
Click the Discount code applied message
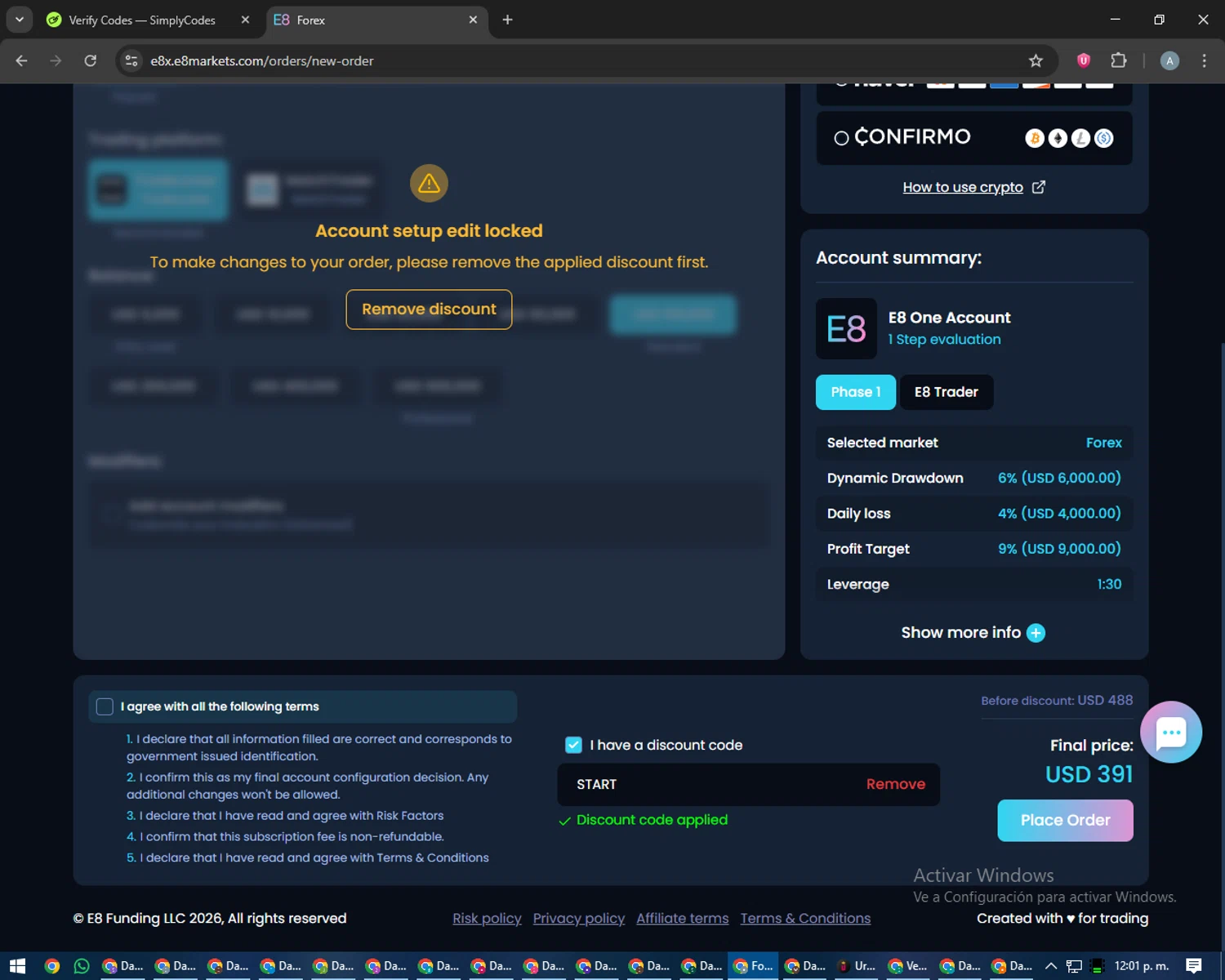point(652,820)
